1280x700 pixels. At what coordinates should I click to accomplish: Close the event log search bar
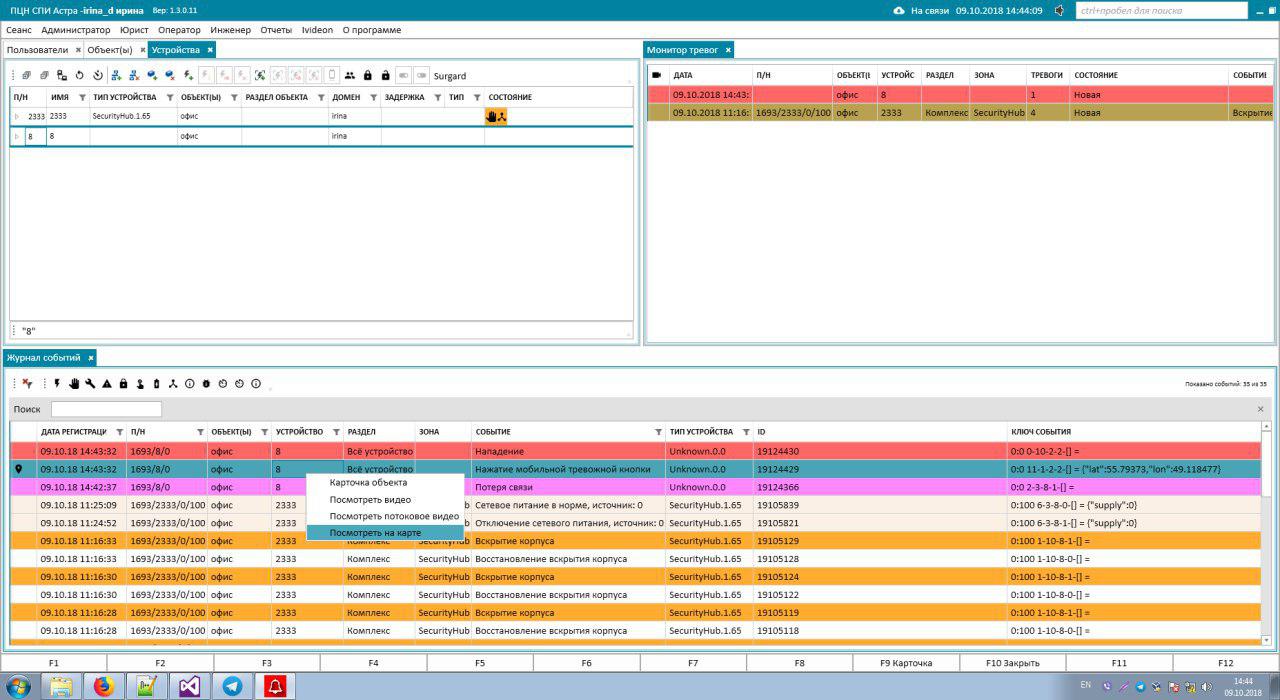(1260, 409)
